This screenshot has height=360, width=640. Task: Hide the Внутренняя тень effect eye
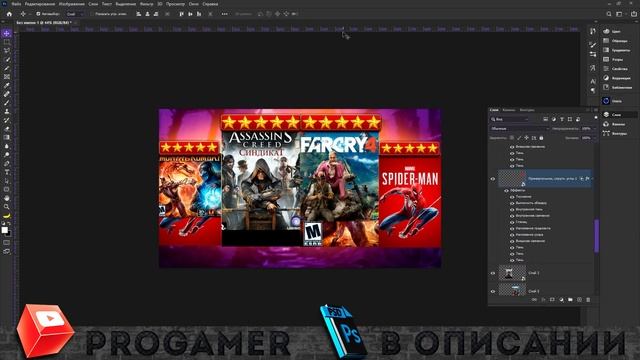pos(512,209)
